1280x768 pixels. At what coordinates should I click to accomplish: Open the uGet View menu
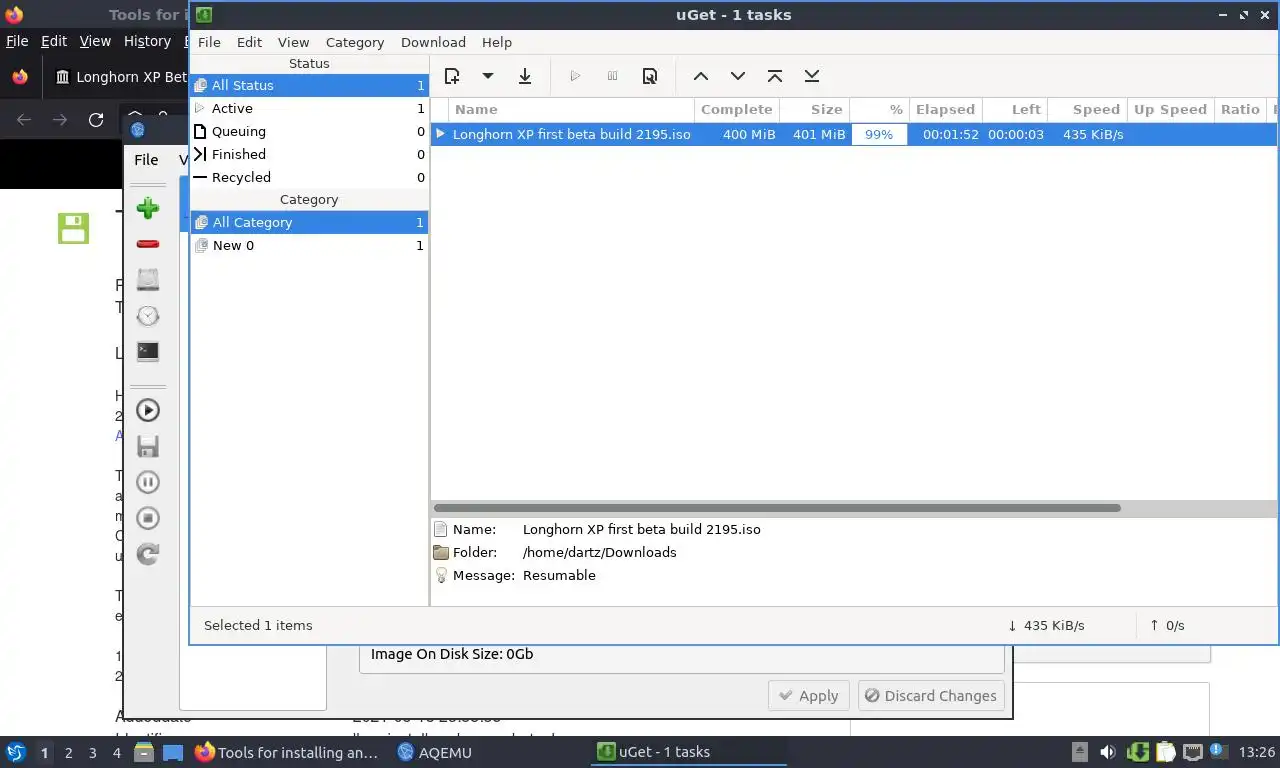pos(293,42)
